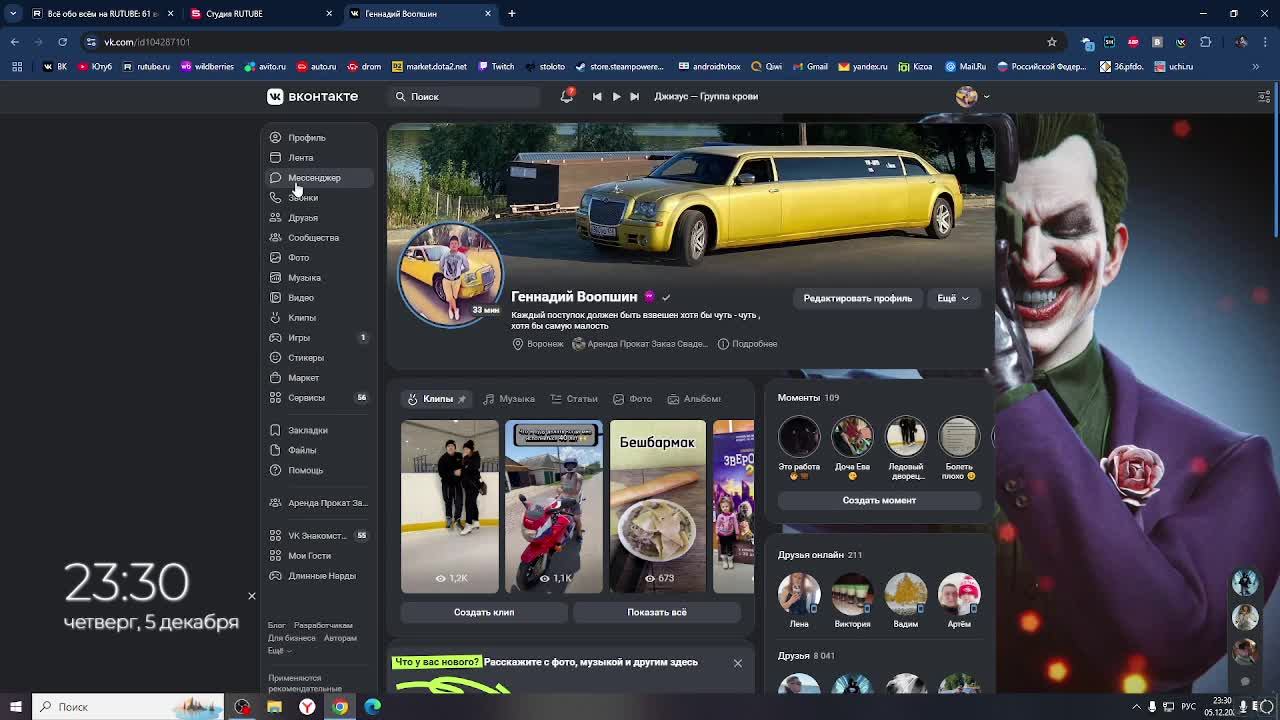Click the Звонки phone icon
Viewport: 1280px width, 720px height.
pos(276,197)
